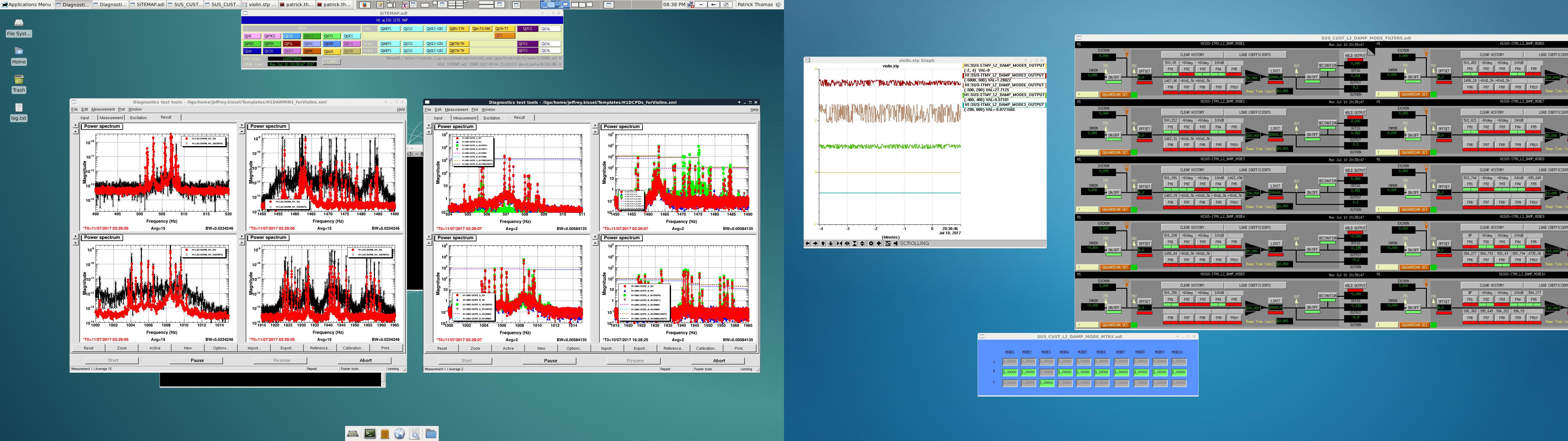The width and height of the screenshot is (1568, 441).
Task: Open Applications Menu
Action: point(26,4)
